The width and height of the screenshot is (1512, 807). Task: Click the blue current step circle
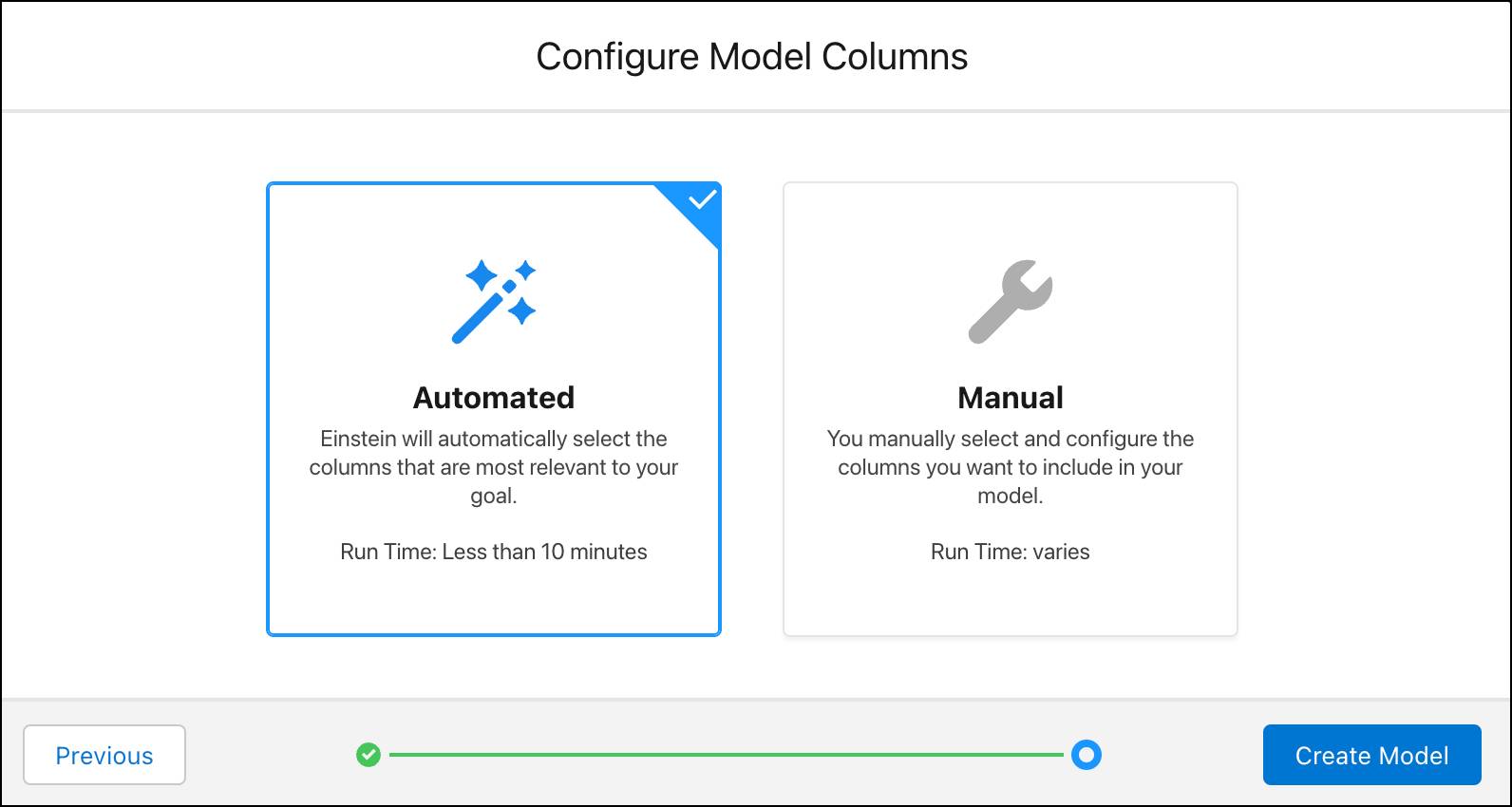pos(1087,755)
